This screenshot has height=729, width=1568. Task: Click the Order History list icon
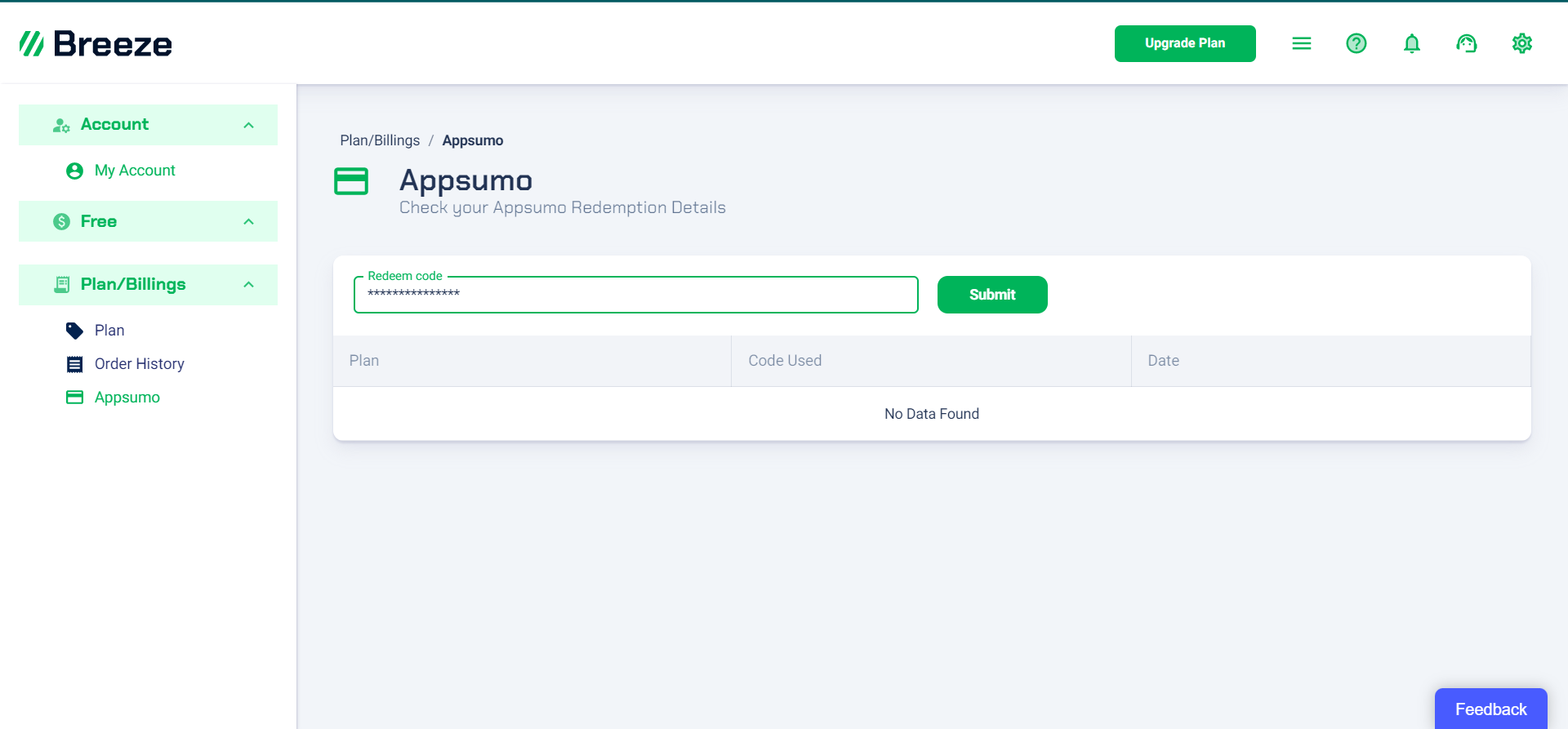pos(74,364)
